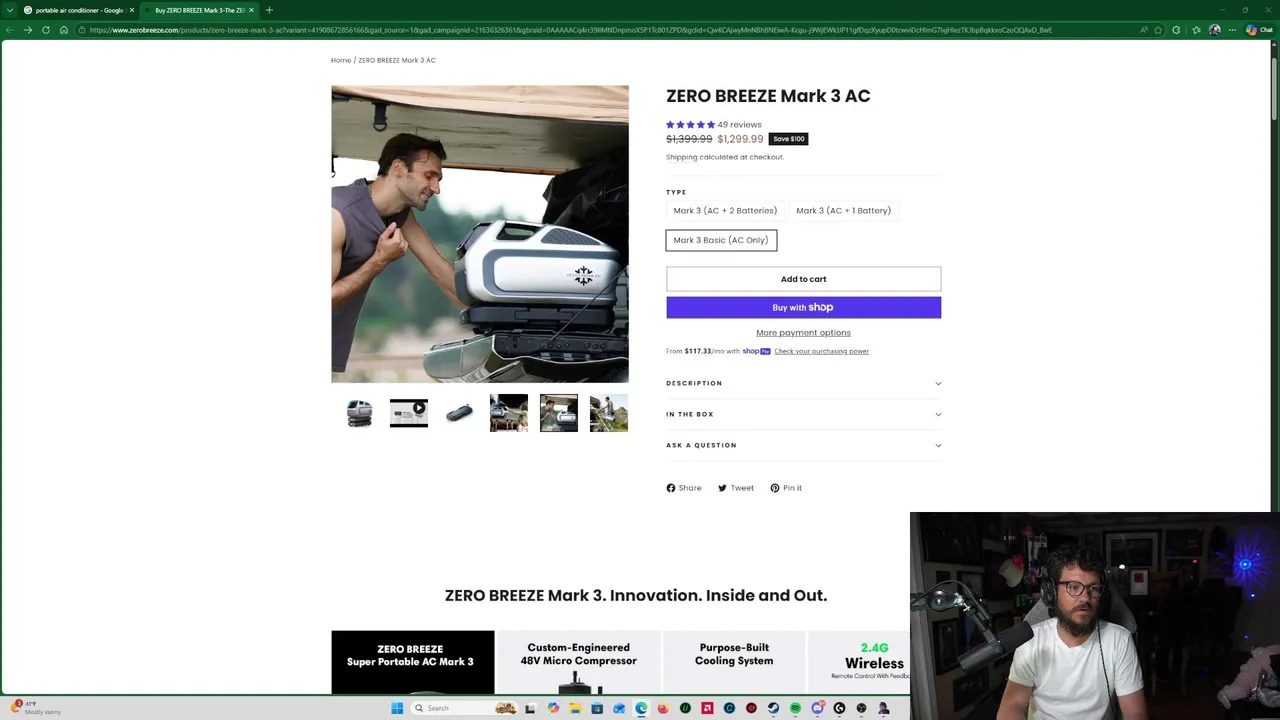
Task: Open Spotify from the taskbar
Action: click(795, 708)
